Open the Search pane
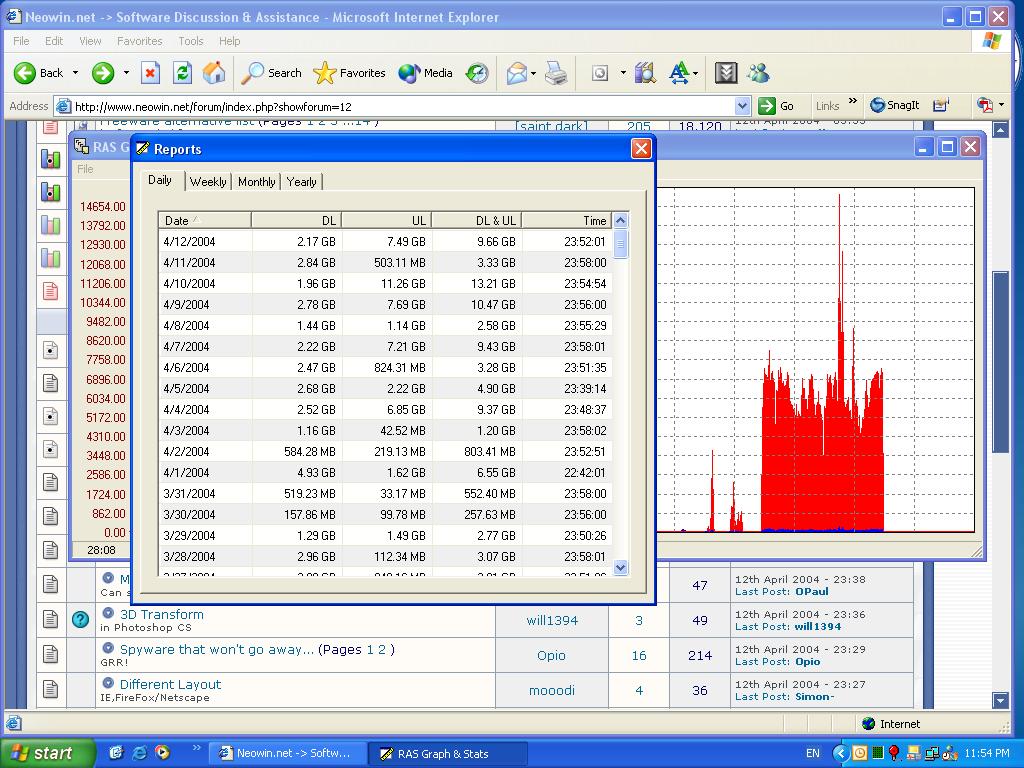 272,73
